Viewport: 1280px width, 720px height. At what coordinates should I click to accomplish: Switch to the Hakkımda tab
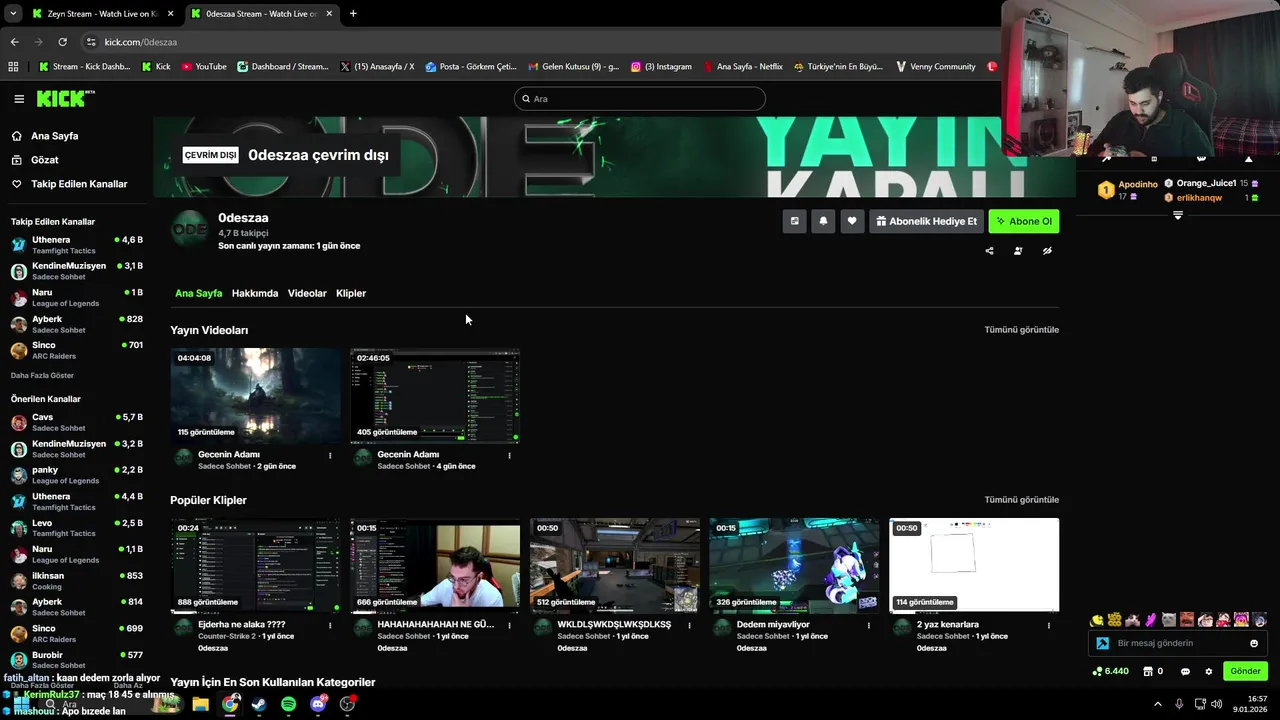[x=255, y=293]
